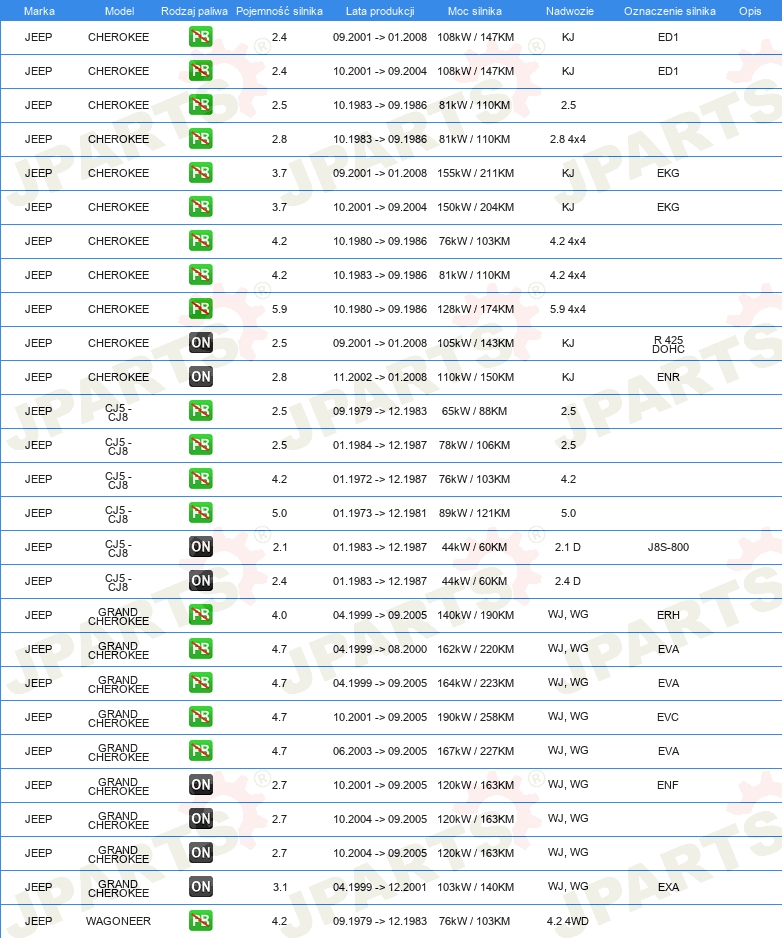Click the diesel ON icon in the J8S-800 row
Screen dimensions: 782x938
point(200,547)
